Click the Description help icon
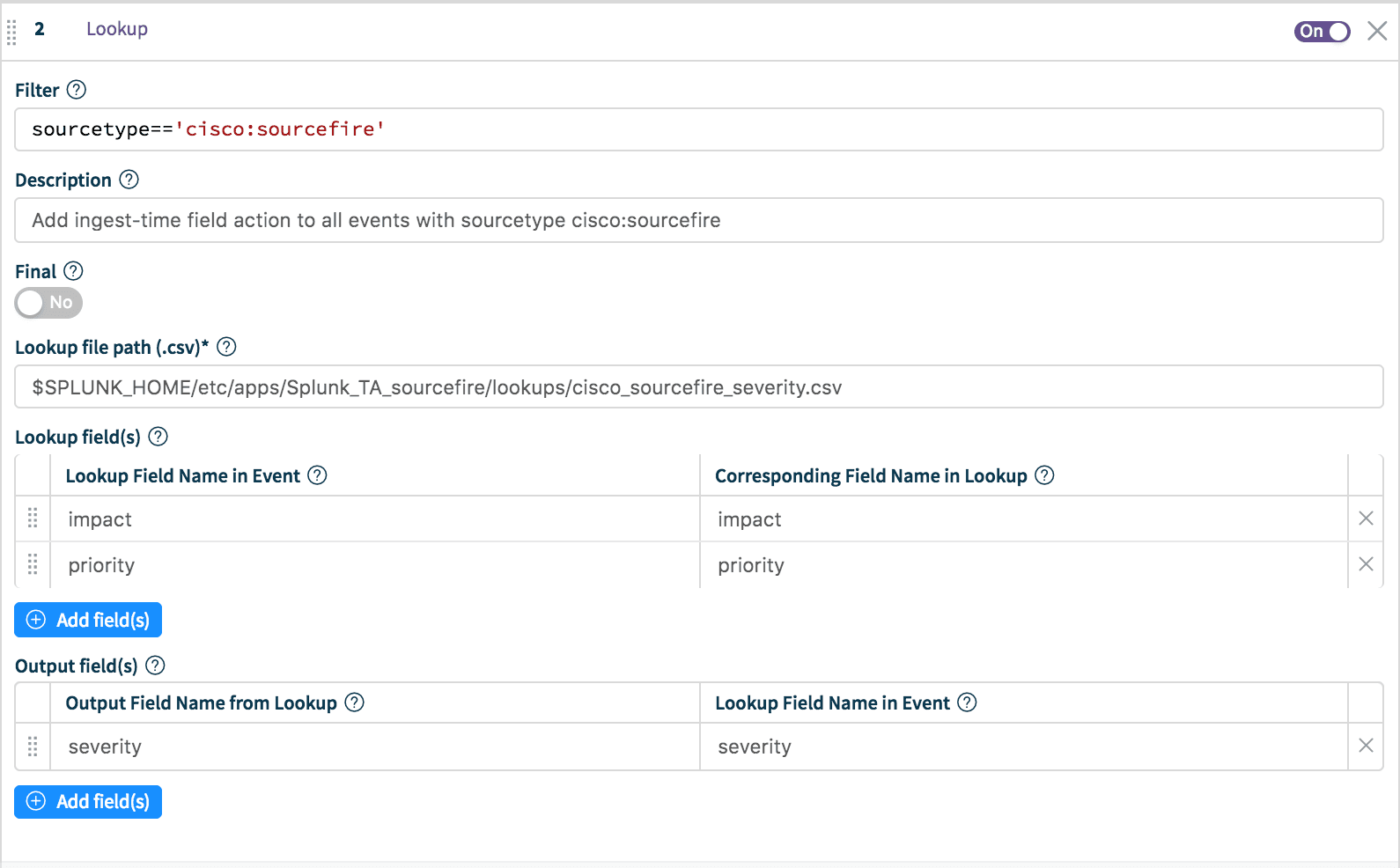Image resolution: width=1400 pixels, height=868 pixels. tap(129, 180)
